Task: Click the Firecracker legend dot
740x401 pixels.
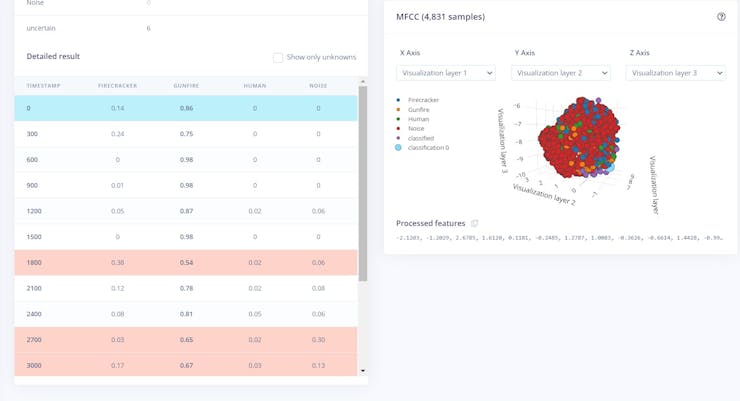Action: (x=400, y=100)
